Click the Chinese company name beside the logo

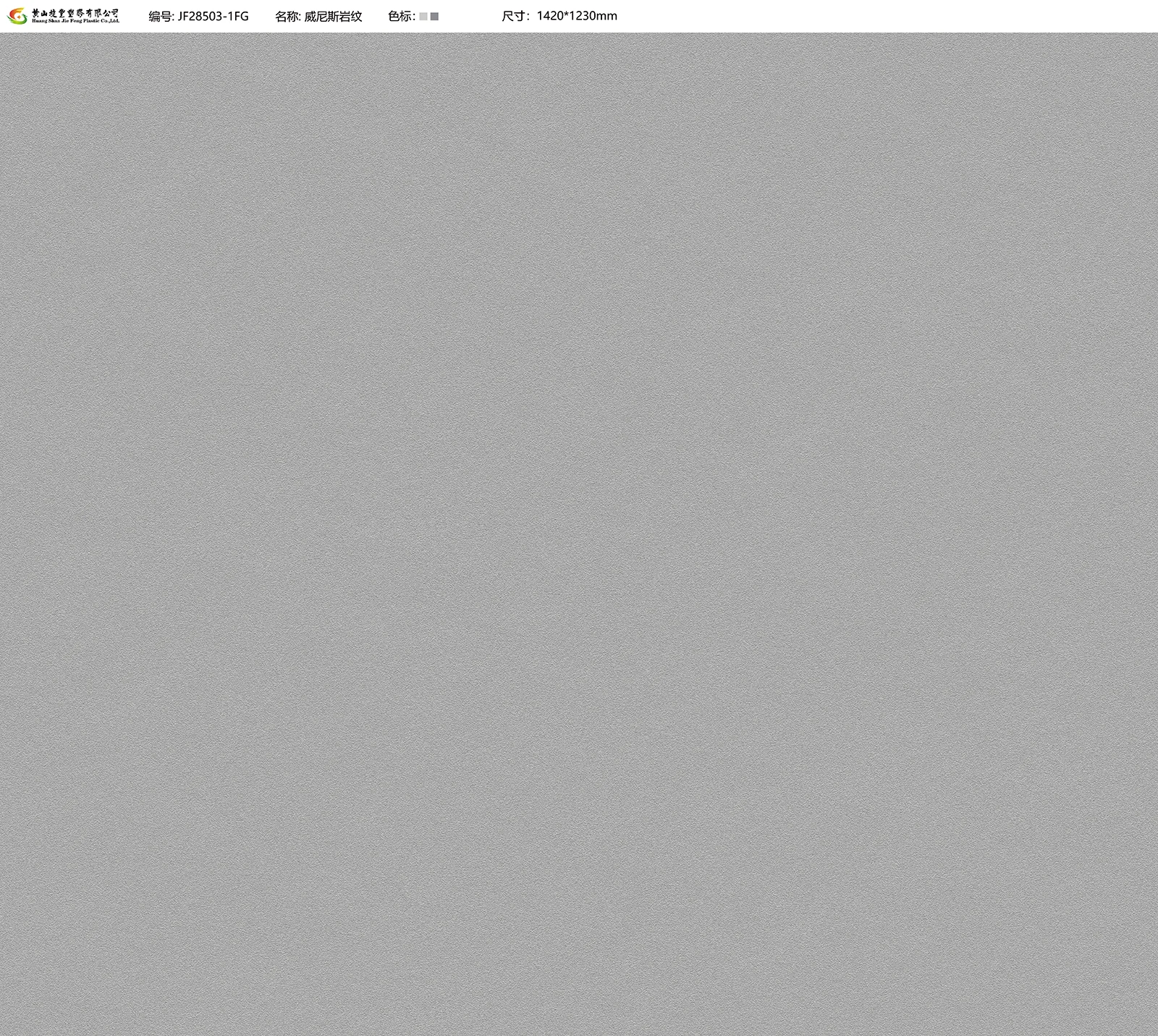[x=75, y=12]
